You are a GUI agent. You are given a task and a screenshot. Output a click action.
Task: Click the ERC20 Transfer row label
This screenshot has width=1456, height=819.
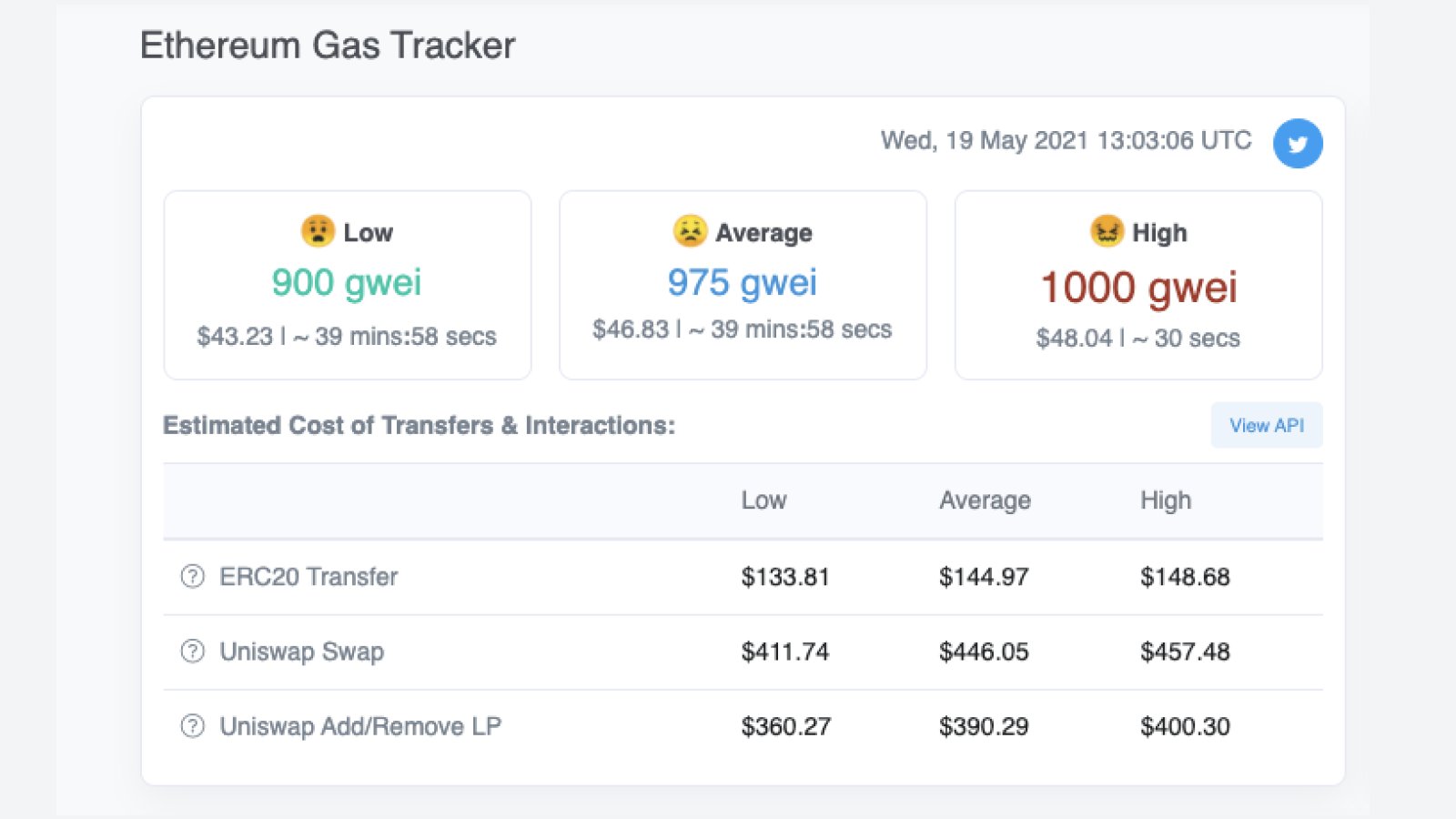click(308, 577)
